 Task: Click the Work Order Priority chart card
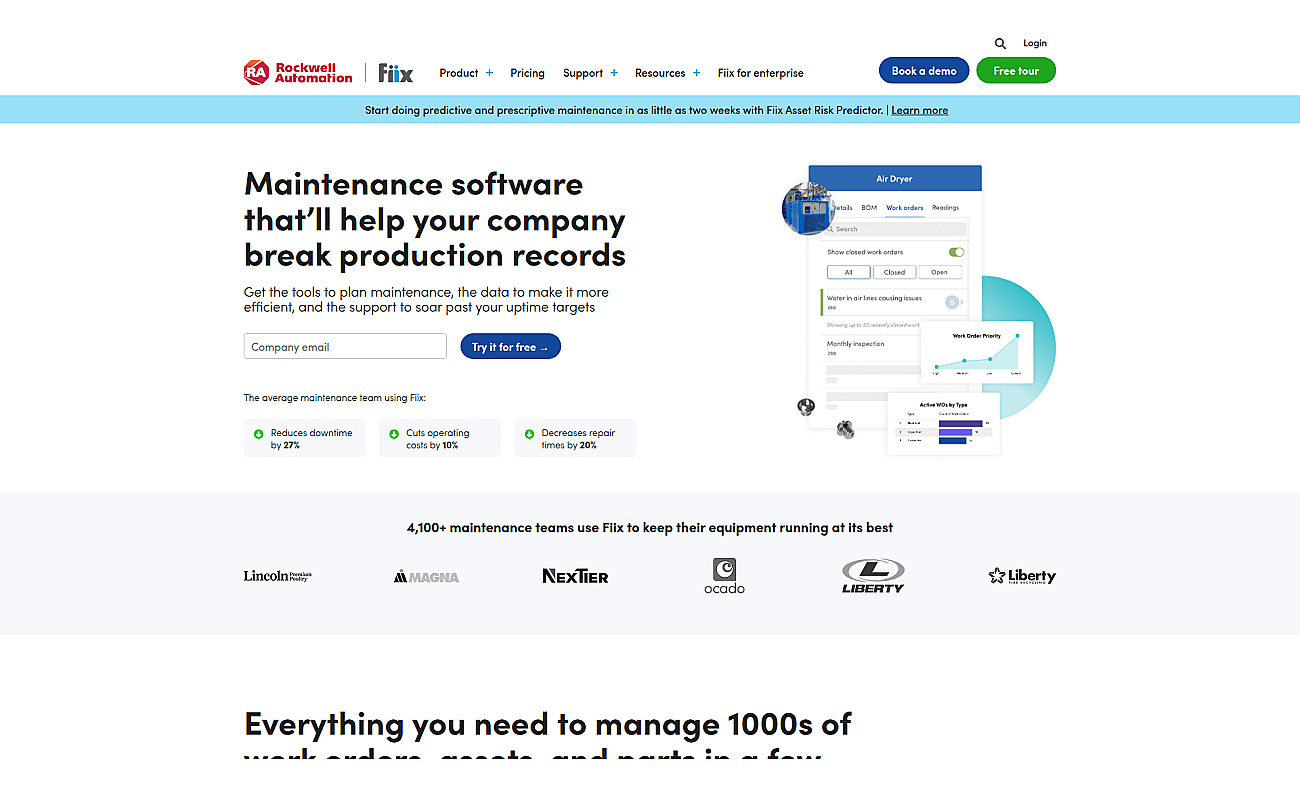click(977, 352)
